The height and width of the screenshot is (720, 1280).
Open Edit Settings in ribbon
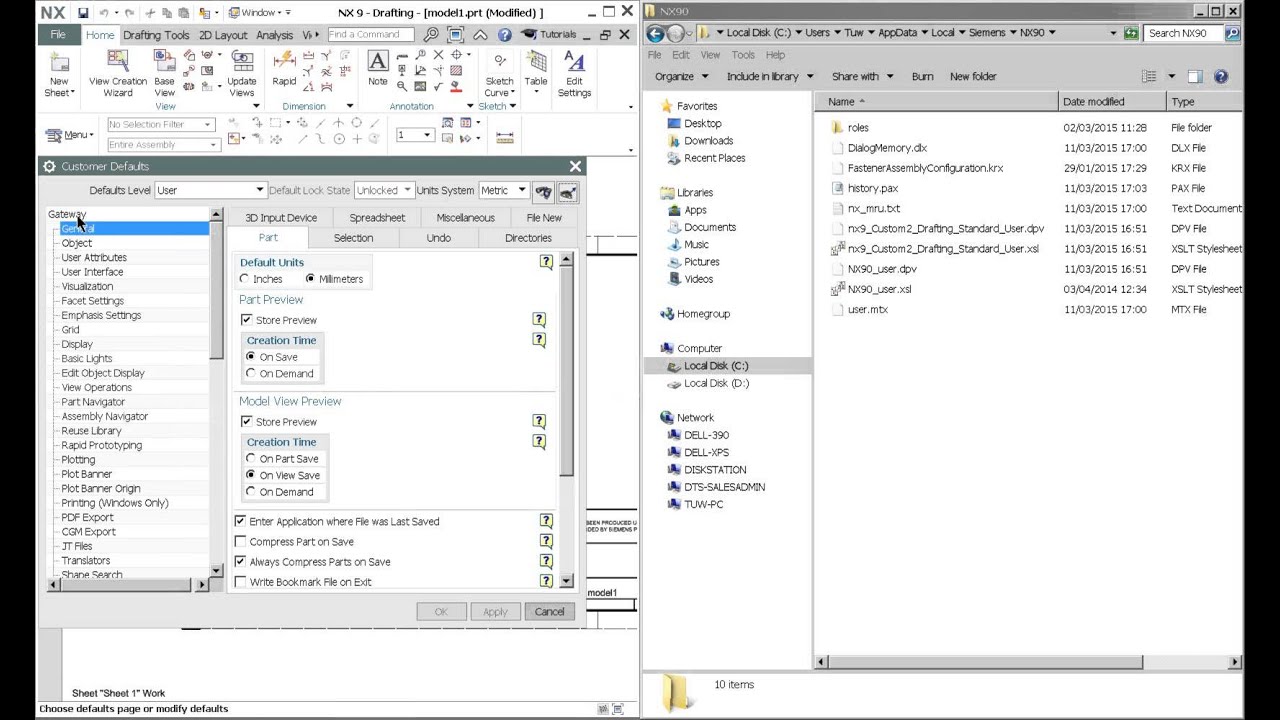pyautogui.click(x=574, y=74)
